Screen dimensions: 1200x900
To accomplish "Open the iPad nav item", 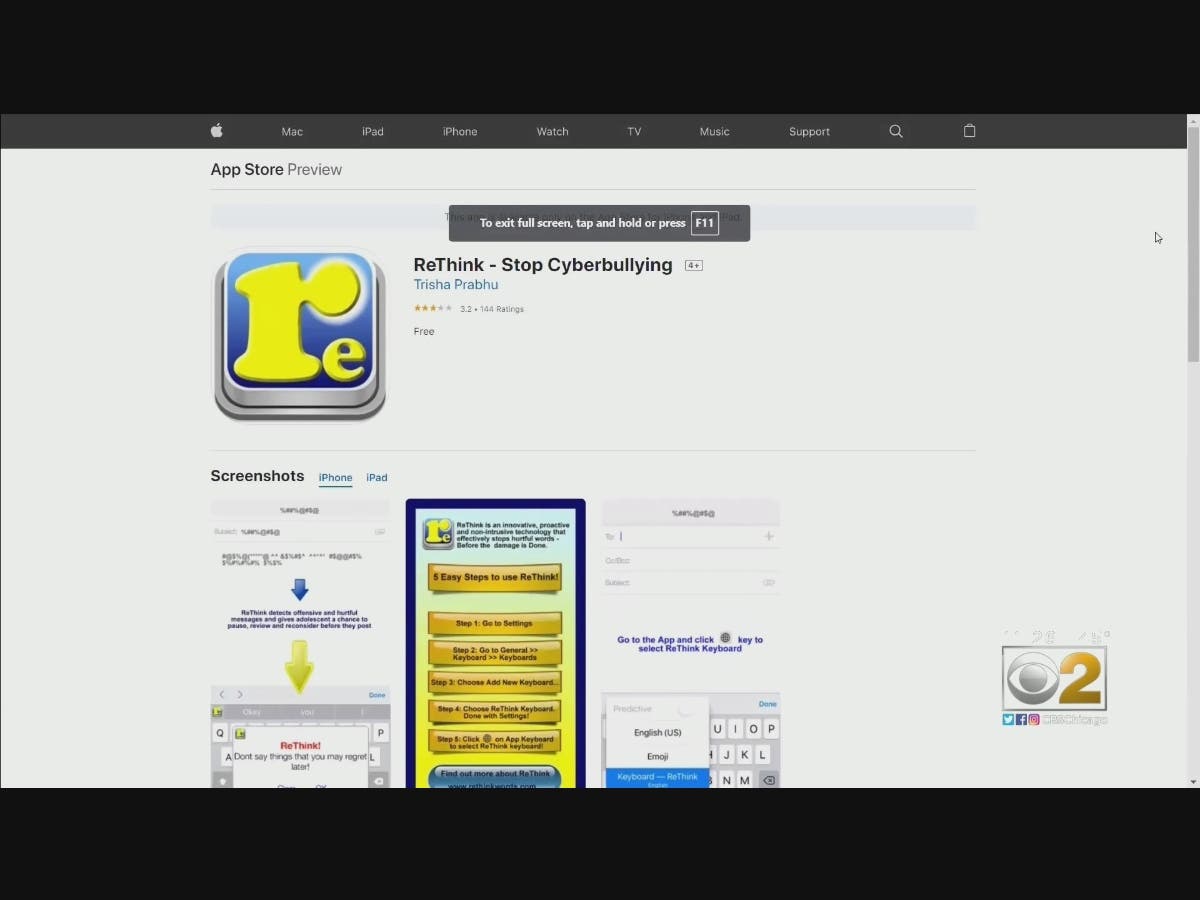I will [x=373, y=132].
